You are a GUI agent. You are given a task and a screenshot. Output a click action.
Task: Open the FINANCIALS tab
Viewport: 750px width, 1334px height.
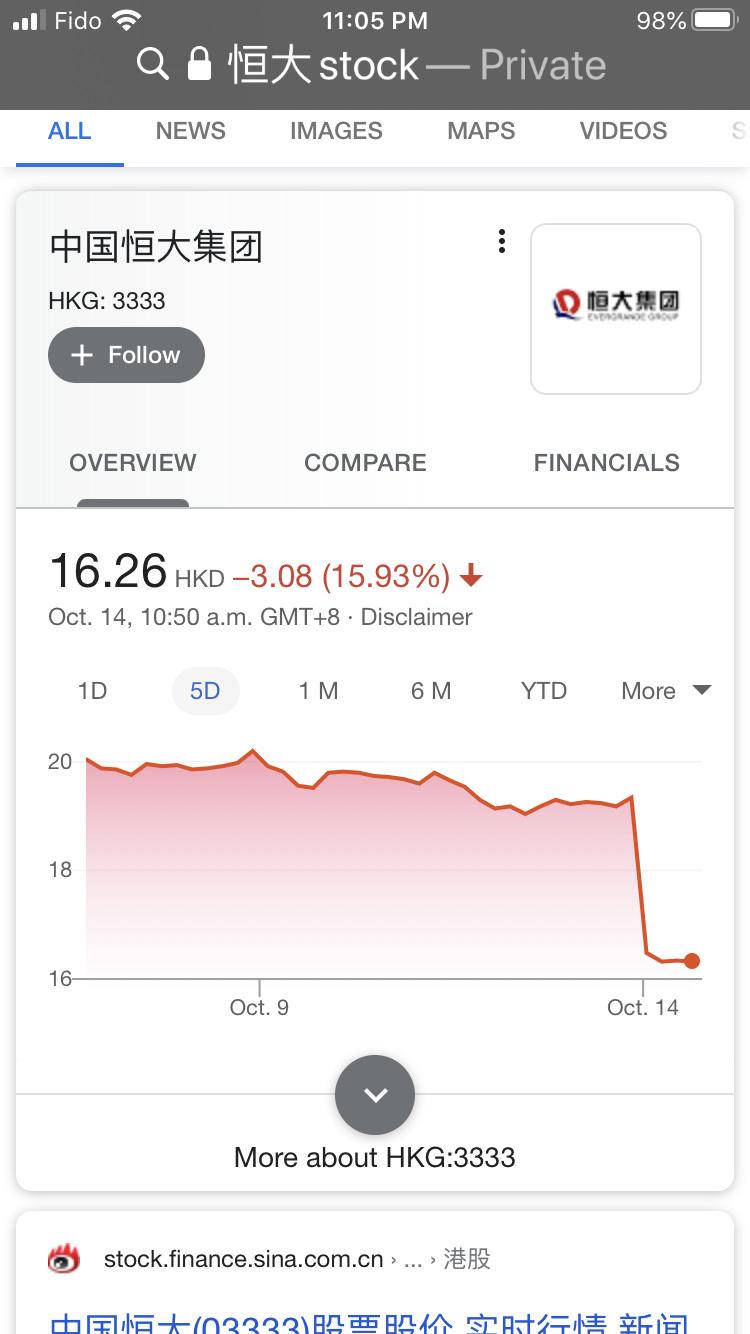coord(607,463)
